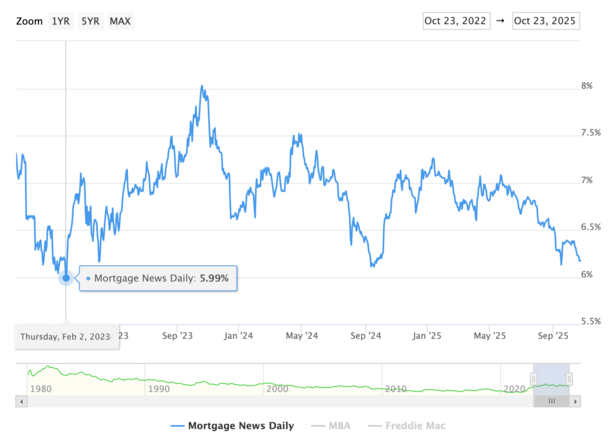610x438 pixels.
Task: Click the highlighted 5.99% data point marker
Action: pos(66,278)
